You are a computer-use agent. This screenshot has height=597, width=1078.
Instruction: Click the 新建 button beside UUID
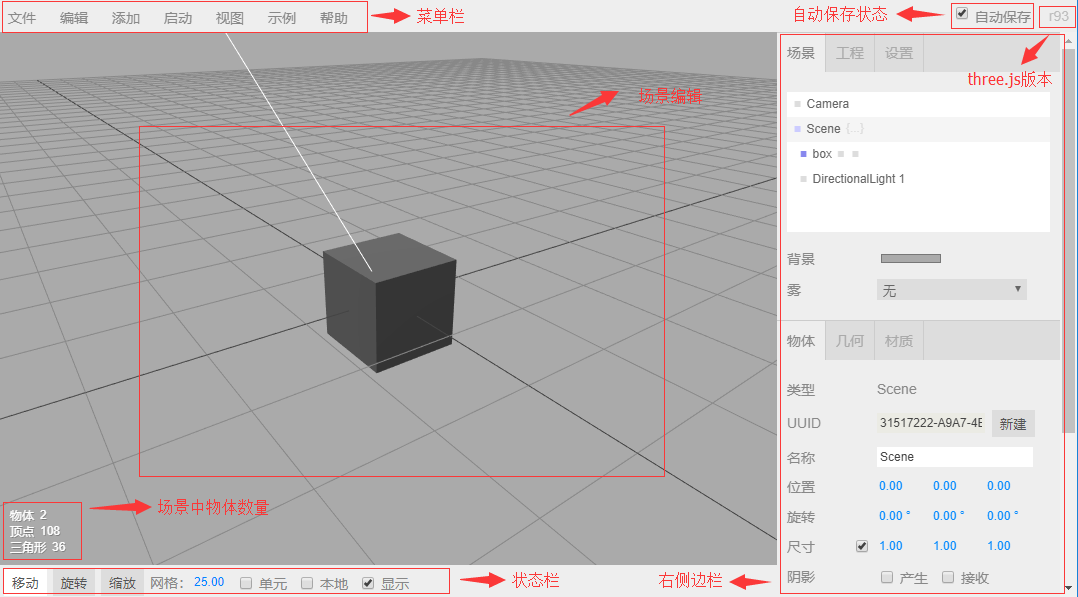1013,424
